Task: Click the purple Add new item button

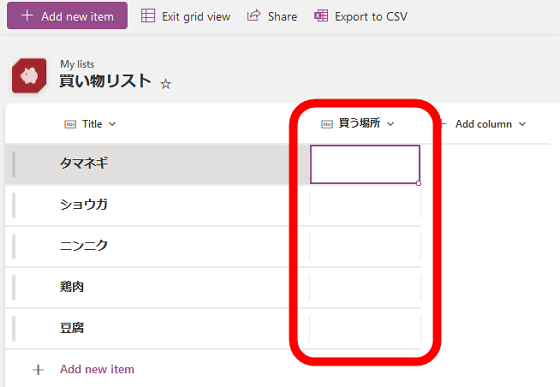Action: click(67, 16)
